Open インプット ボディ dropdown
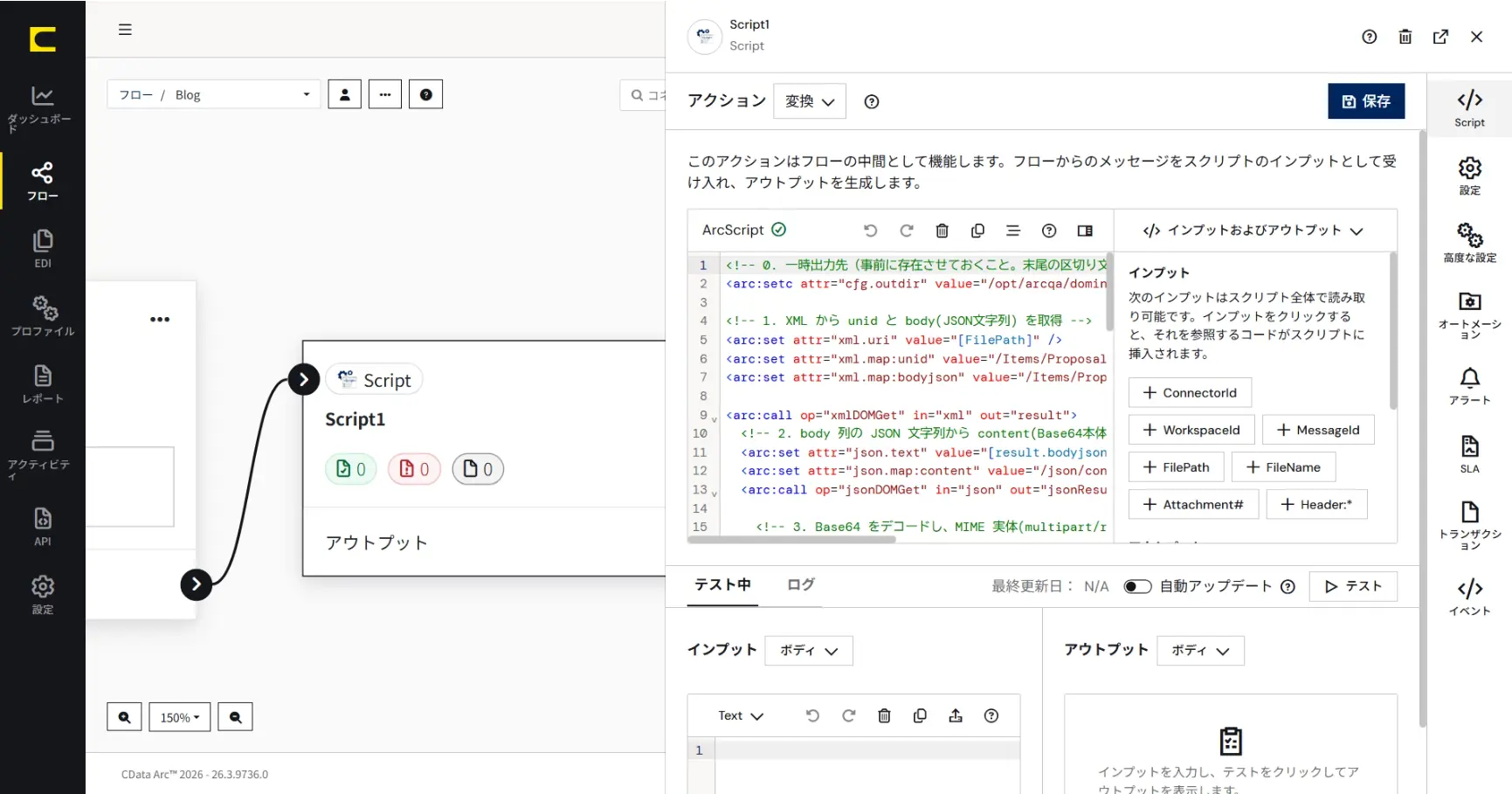Image resolution: width=1512 pixels, height=794 pixels. (809, 651)
